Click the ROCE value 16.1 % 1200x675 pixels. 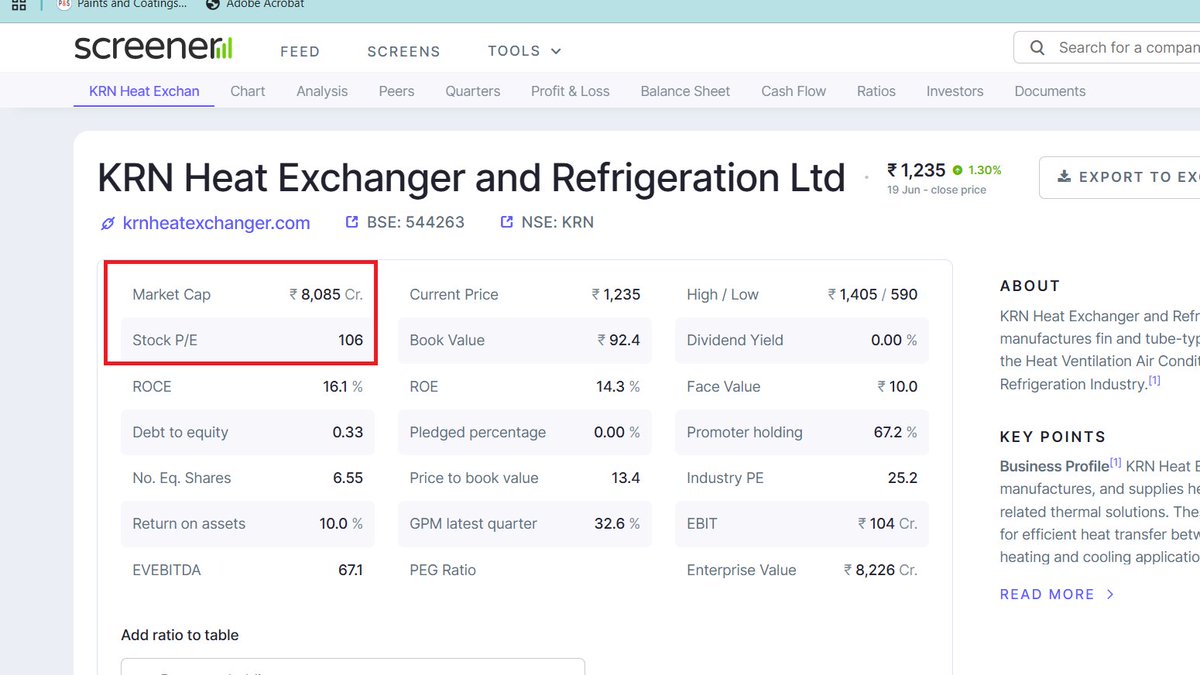pos(343,387)
